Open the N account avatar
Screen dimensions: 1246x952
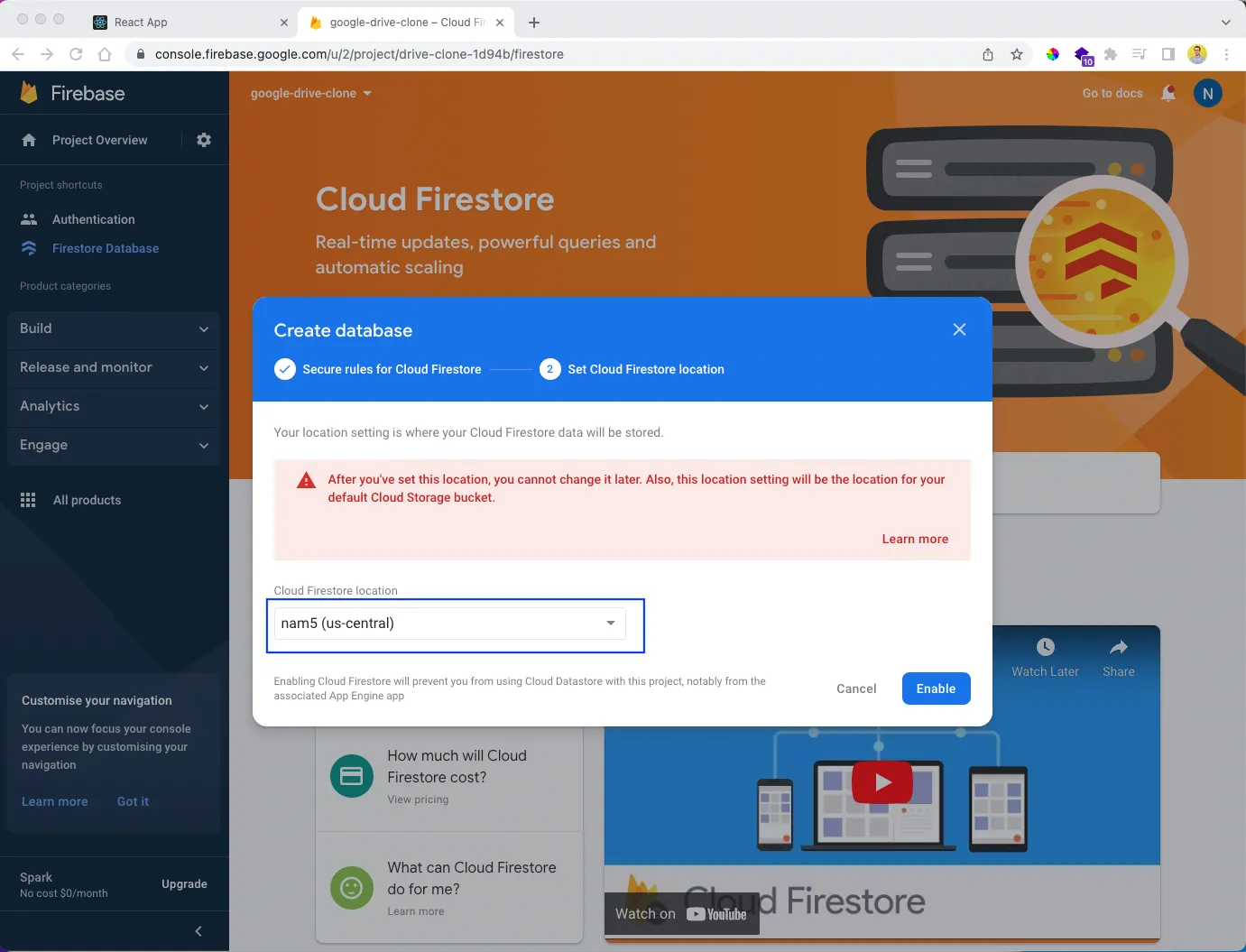point(1208,93)
